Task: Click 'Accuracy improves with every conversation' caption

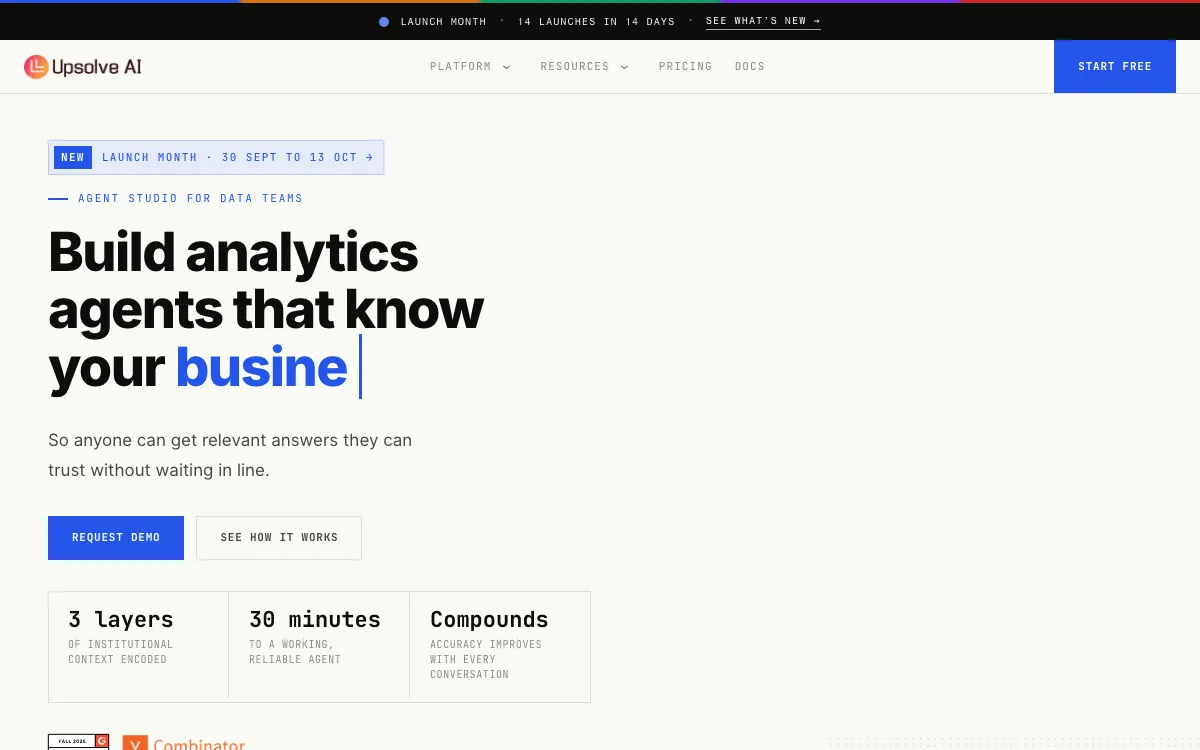Action: click(486, 659)
